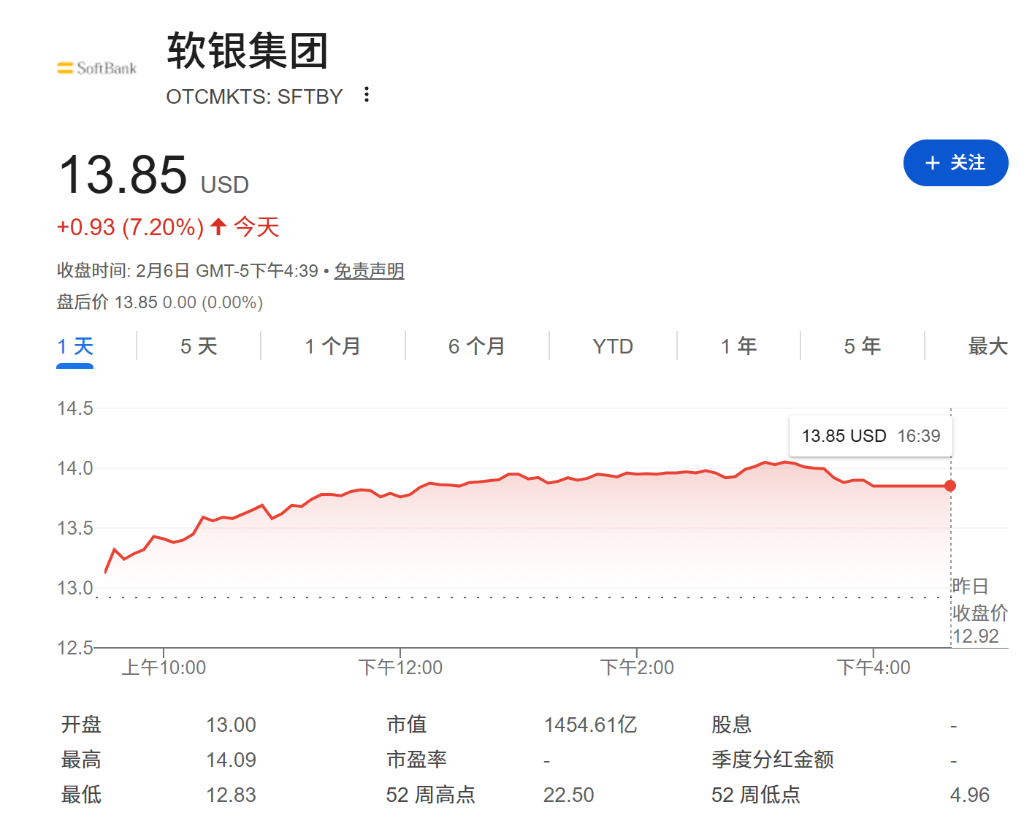Click the current price 13.85

coord(123,174)
